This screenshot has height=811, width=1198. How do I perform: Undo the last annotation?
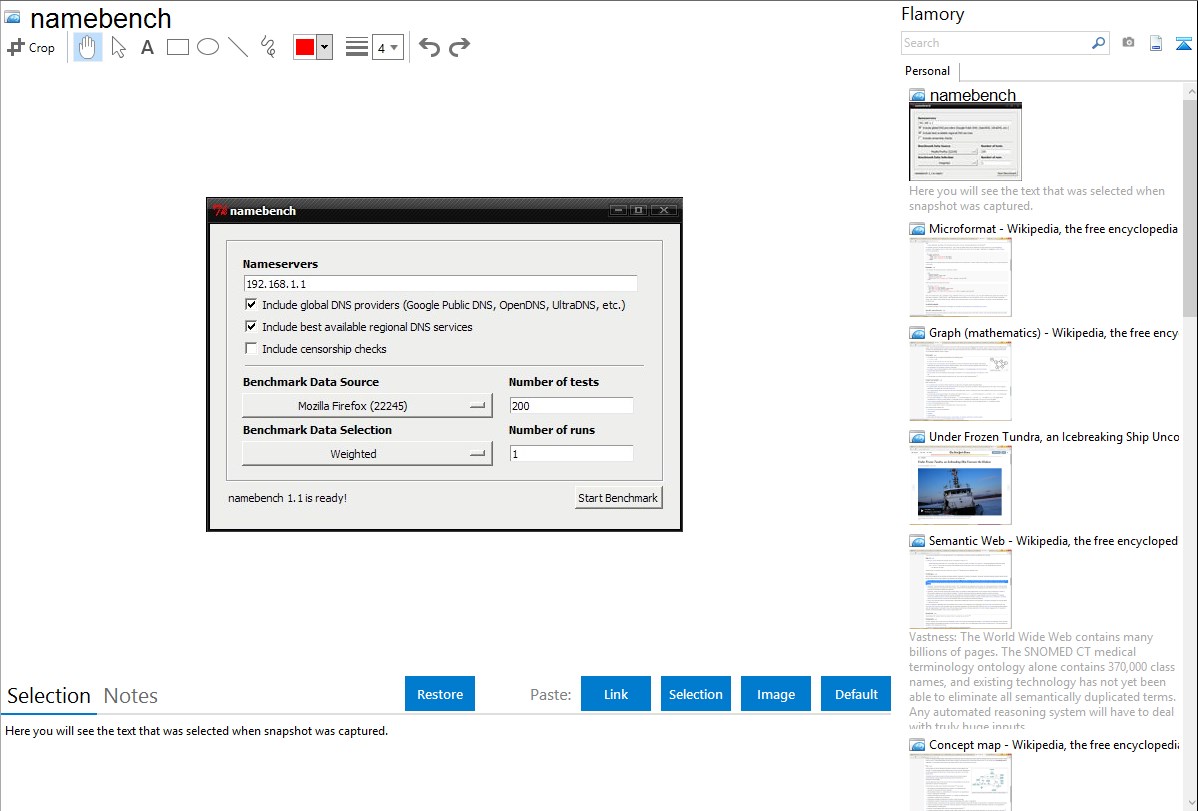429,47
